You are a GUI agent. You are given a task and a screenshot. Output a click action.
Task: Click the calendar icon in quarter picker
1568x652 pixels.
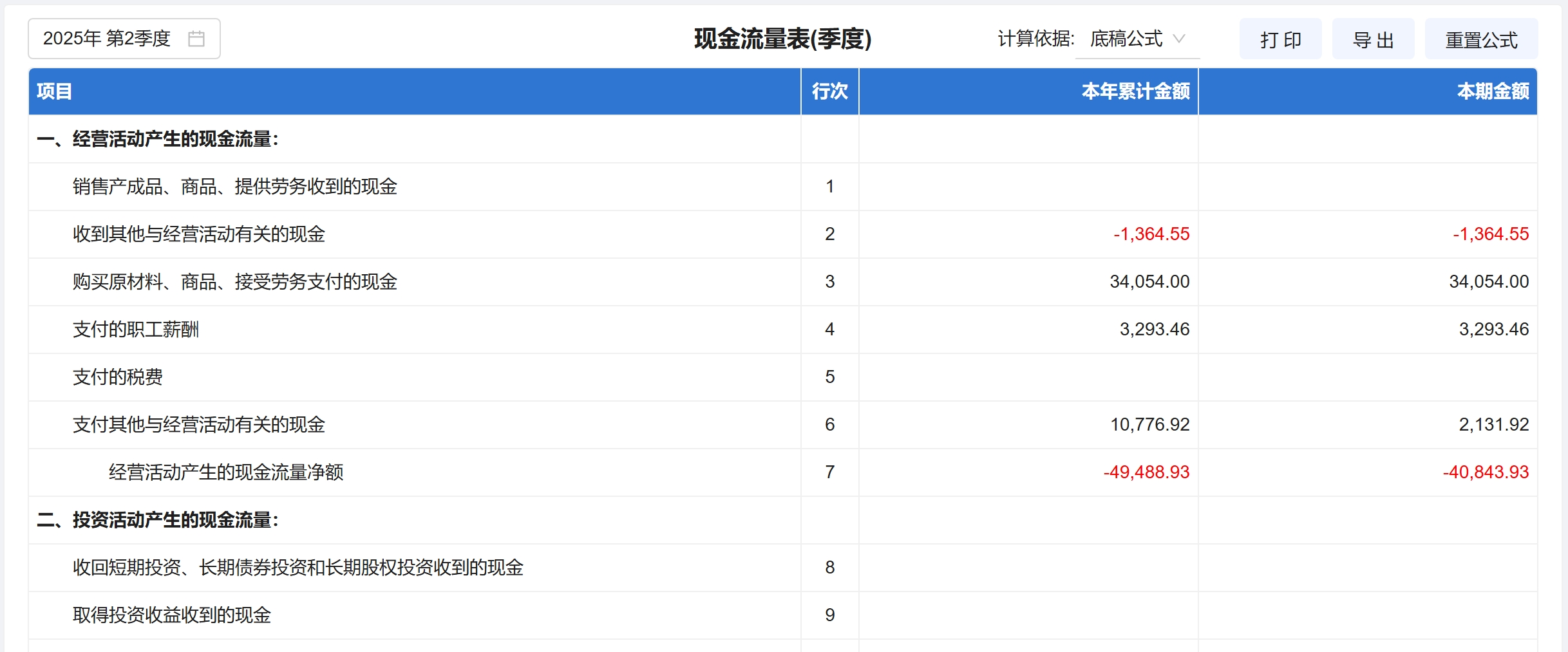196,39
